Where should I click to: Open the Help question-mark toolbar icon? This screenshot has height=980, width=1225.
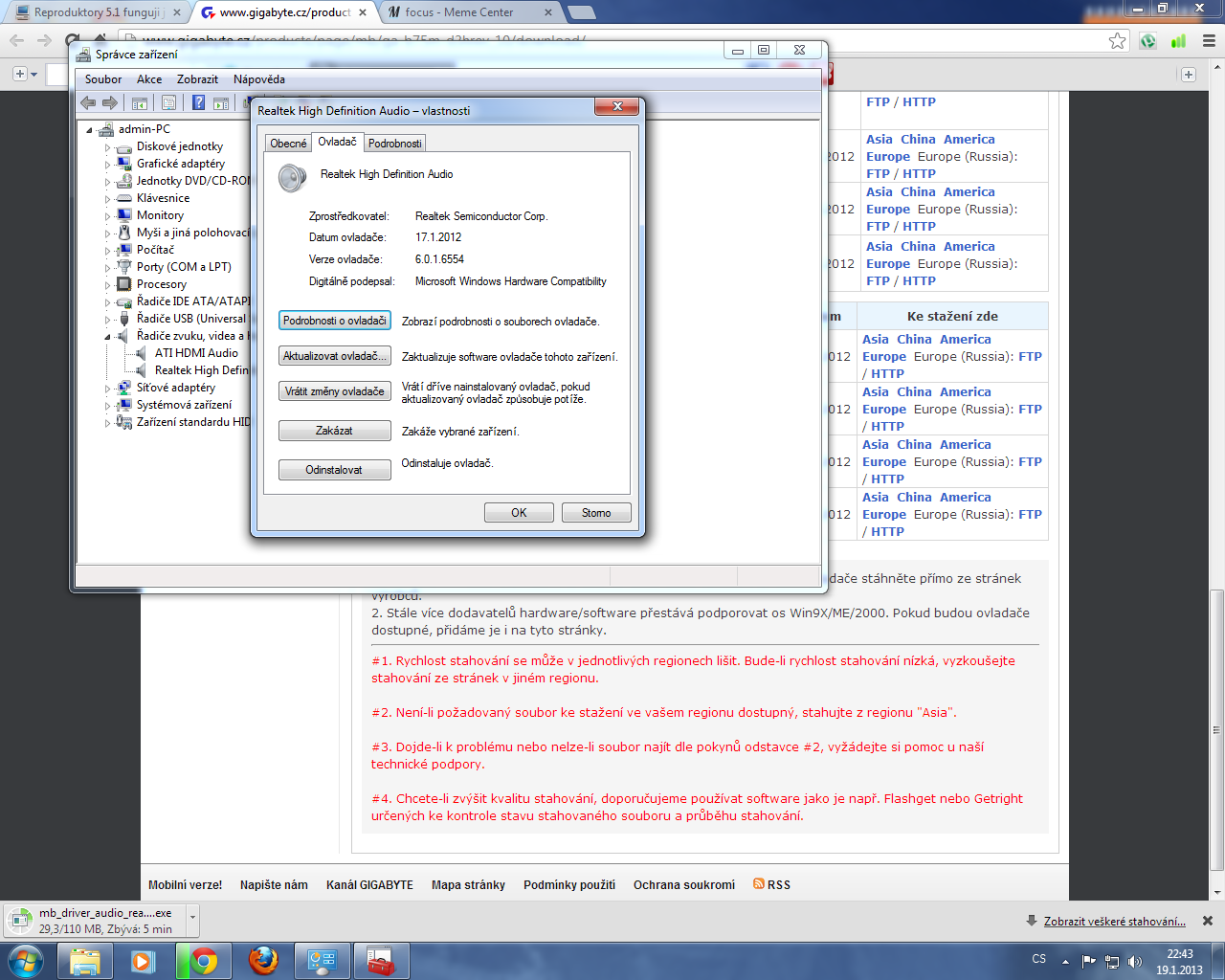(198, 103)
